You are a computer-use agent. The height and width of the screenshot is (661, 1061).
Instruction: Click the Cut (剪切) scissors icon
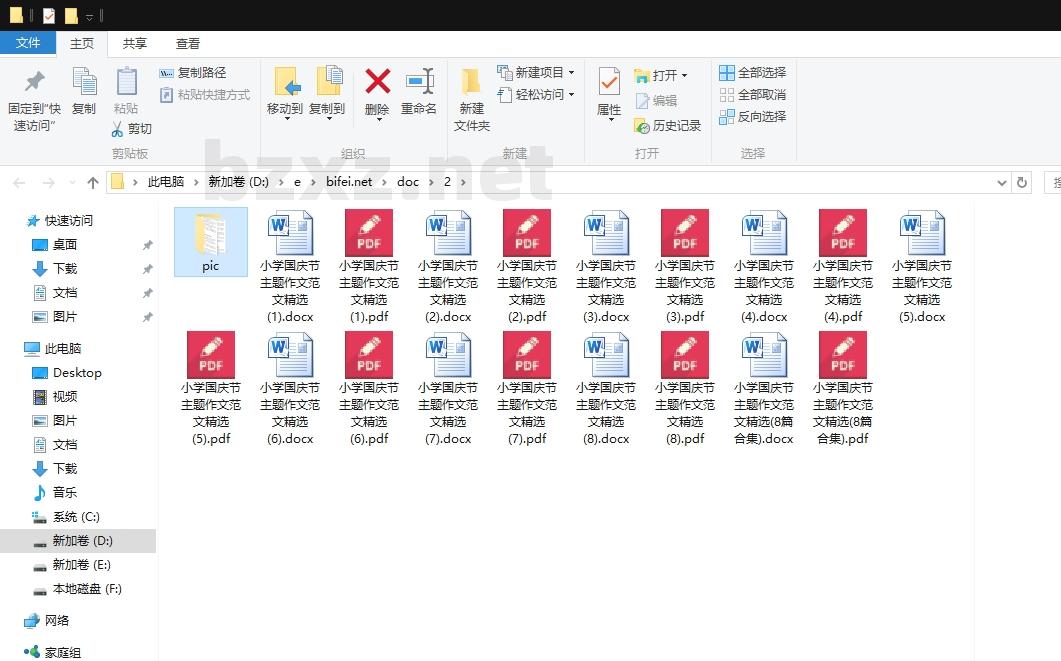118,129
